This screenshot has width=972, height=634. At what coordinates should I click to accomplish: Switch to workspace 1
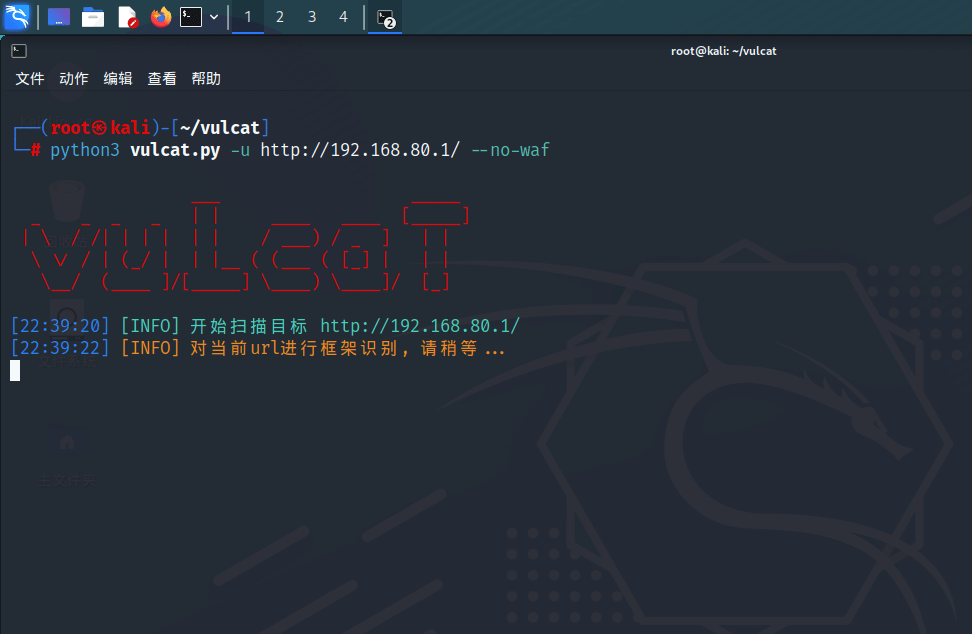click(248, 17)
